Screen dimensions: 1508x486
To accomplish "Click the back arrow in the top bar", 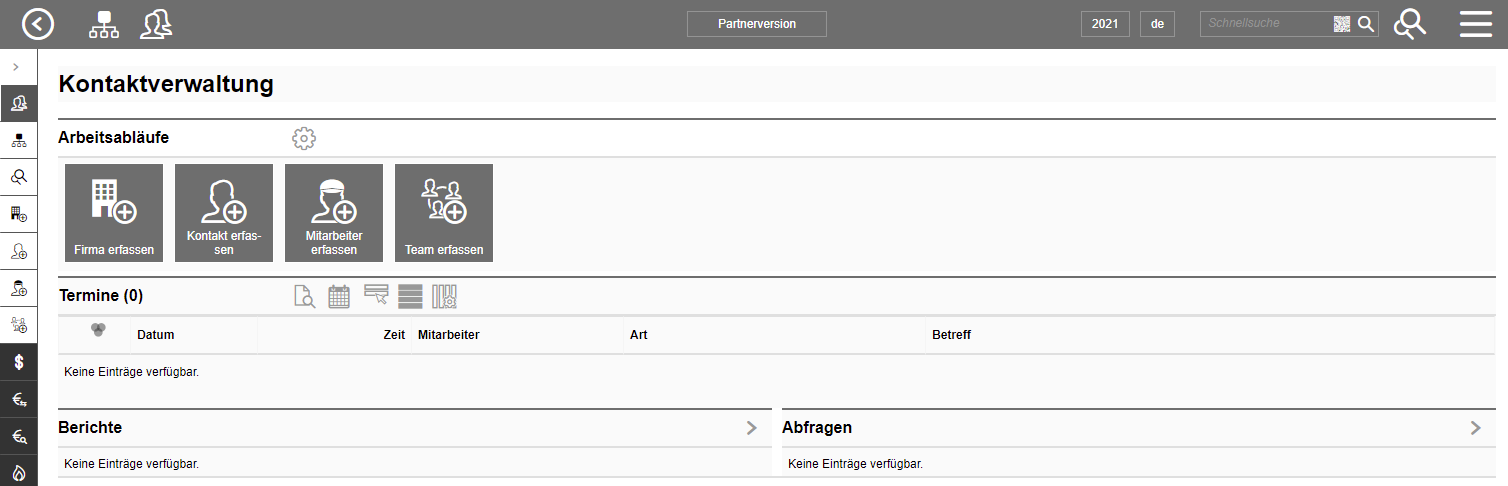I will click(x=38, y=24).
